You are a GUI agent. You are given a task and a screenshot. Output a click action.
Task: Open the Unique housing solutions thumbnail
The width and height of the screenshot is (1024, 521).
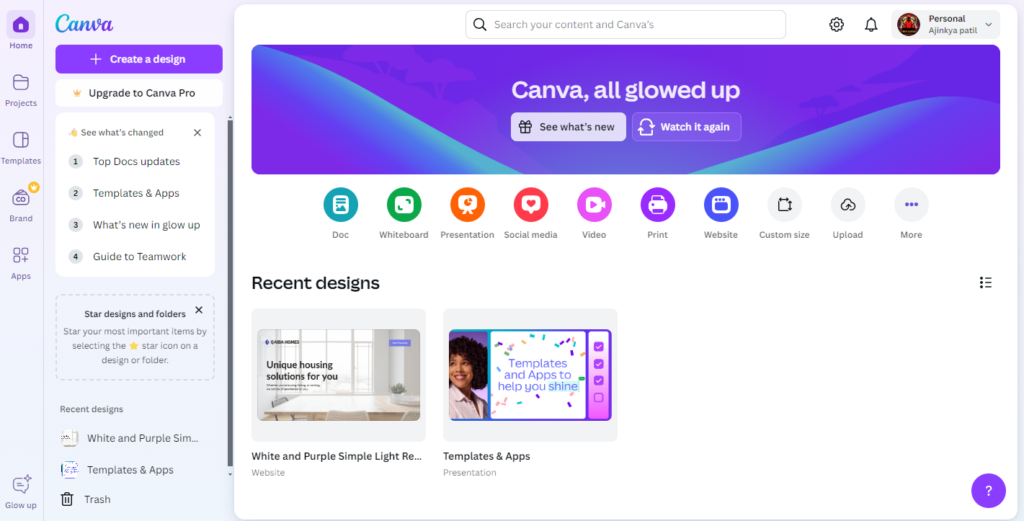click(x=338, y=375)
